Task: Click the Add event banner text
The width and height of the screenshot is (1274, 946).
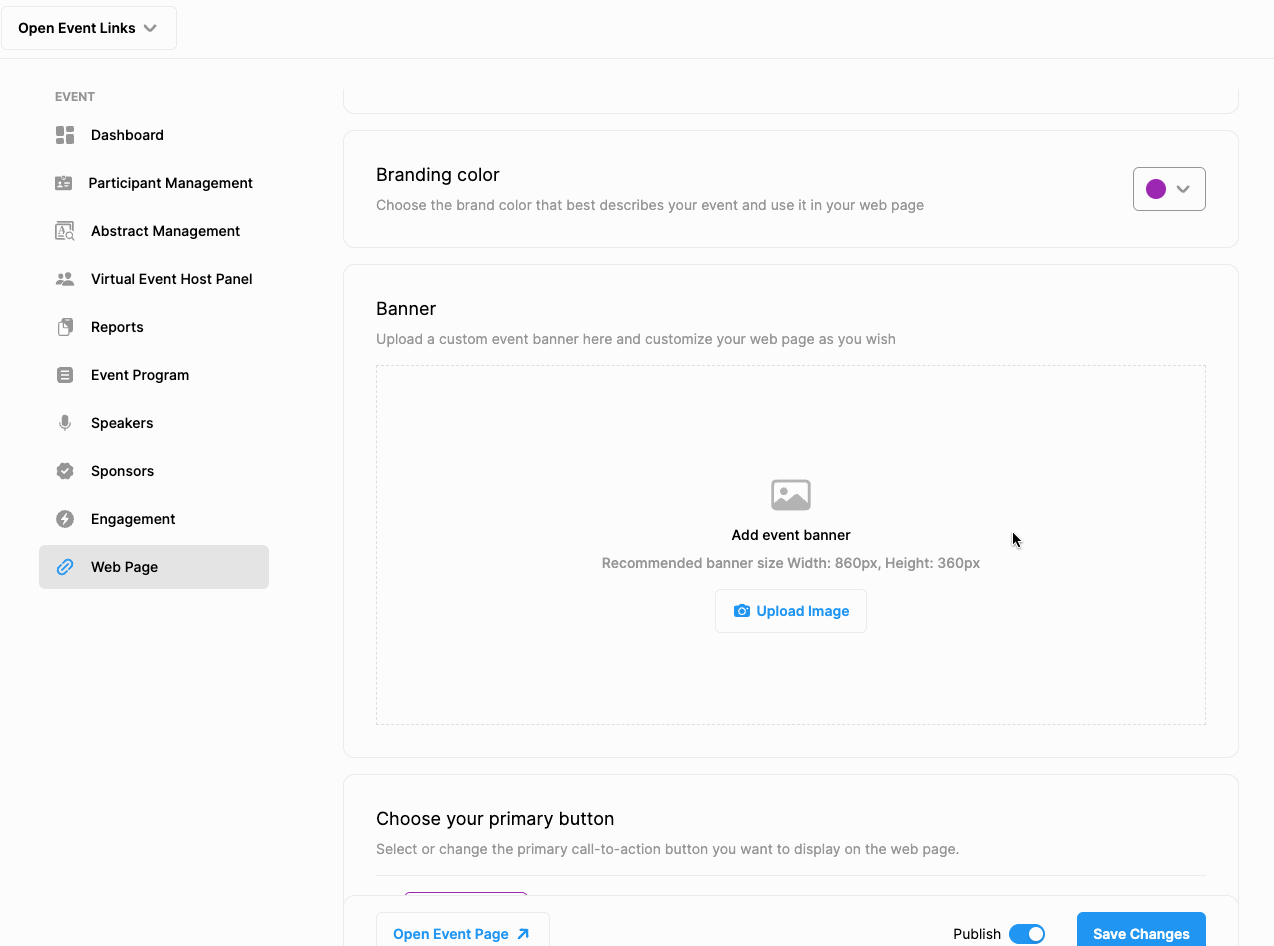Action: click(x=790, y=535)
